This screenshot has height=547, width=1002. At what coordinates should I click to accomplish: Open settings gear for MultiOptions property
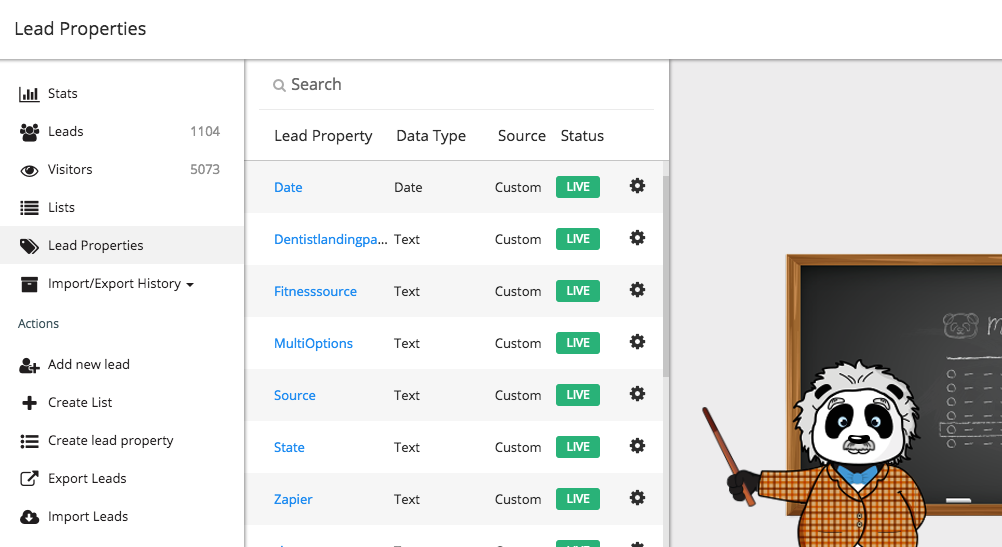(x=637, y=342)
